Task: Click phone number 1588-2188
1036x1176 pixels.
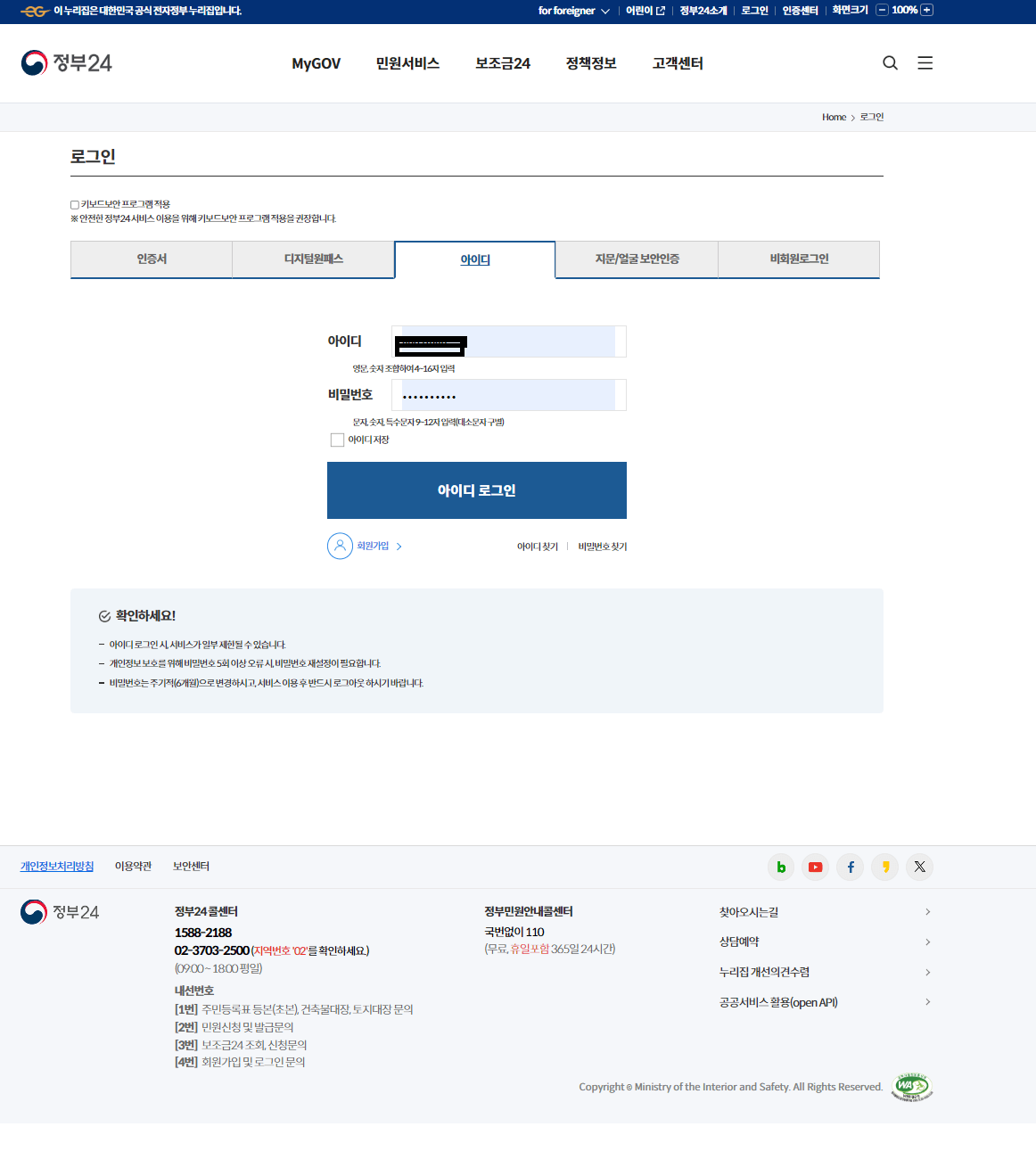Action: tap(203, 933)
